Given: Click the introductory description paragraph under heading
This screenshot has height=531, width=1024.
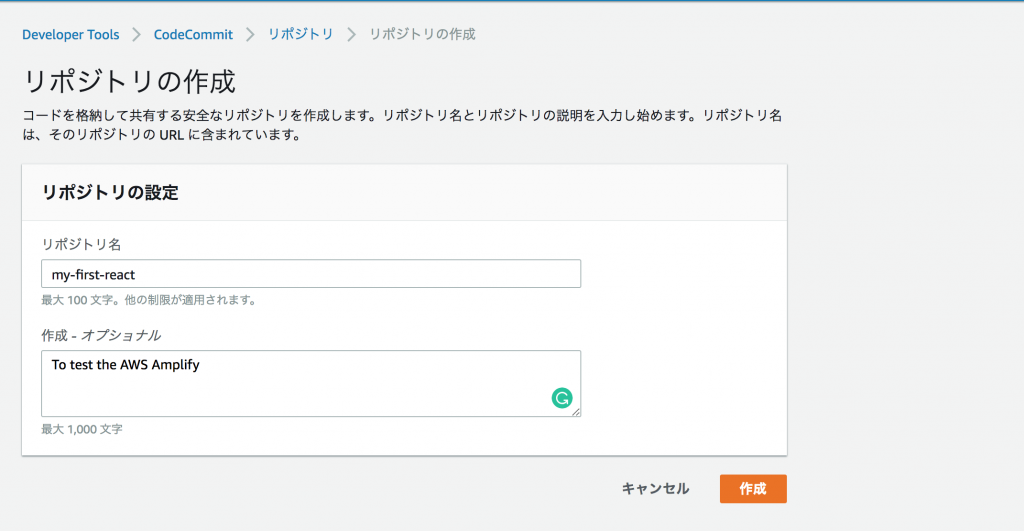Looking at the screenshot, I should point(402,125).
